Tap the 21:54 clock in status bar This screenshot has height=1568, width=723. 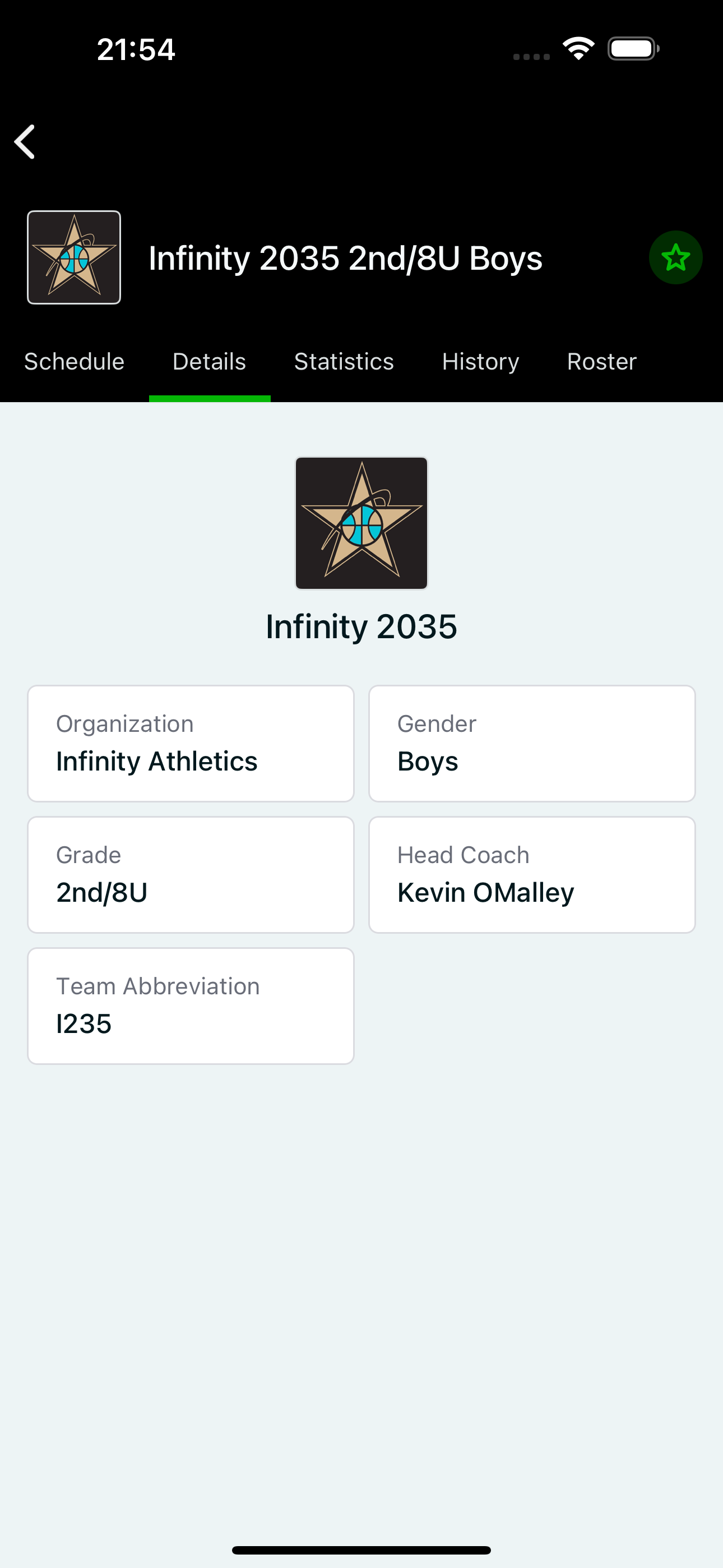click(x=136, y=49)
